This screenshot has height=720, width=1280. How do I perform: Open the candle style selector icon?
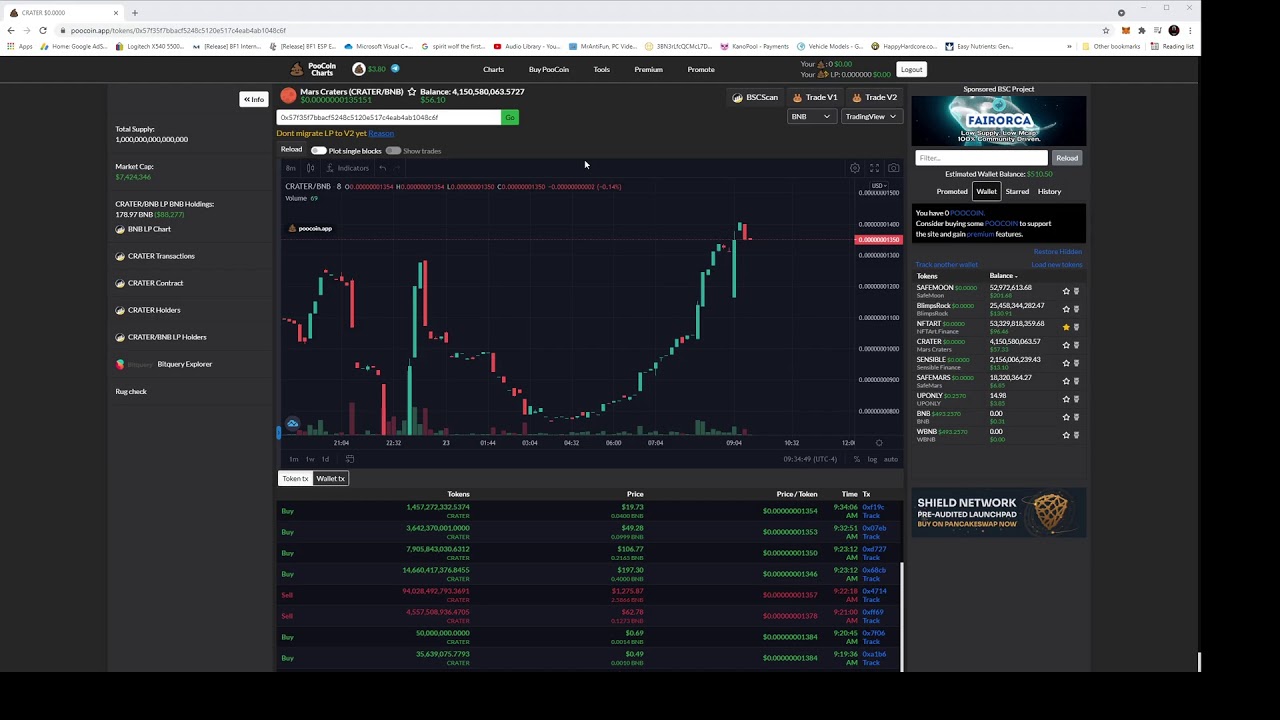tap(311, 168)
